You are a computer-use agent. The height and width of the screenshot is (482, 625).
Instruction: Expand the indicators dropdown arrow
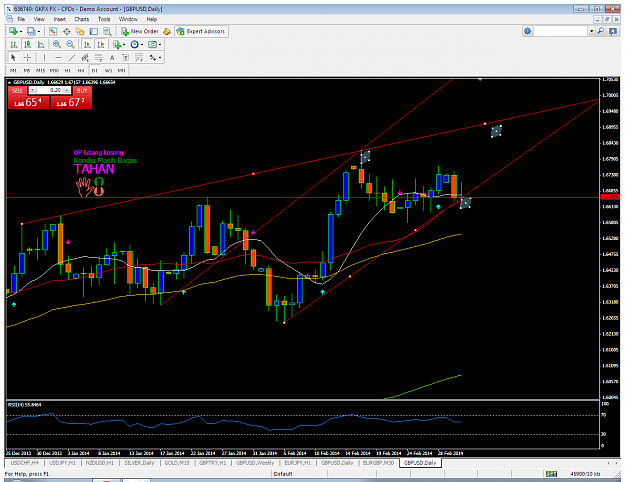[x=124, y=45]
